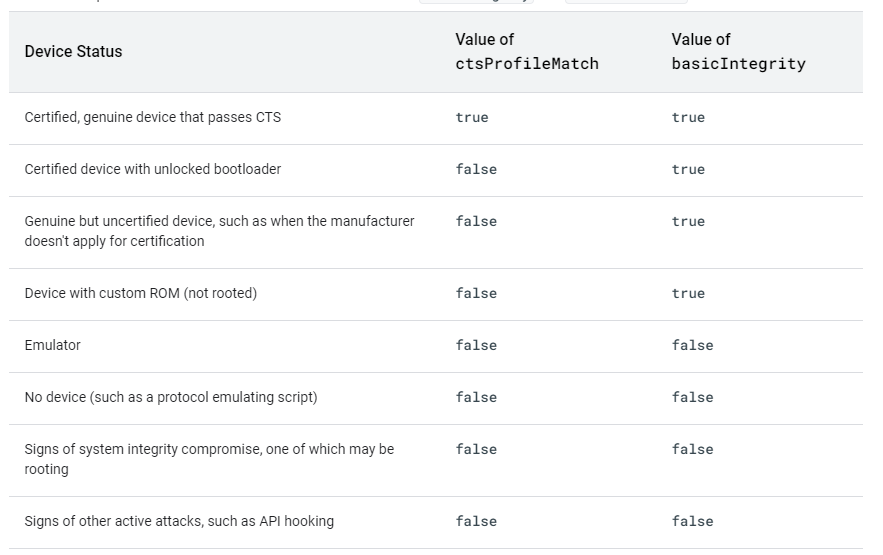The image size is (883, 555).
Task: Click ctsProfileMatch 'false' for API hooking row
Action: (476, 522)
